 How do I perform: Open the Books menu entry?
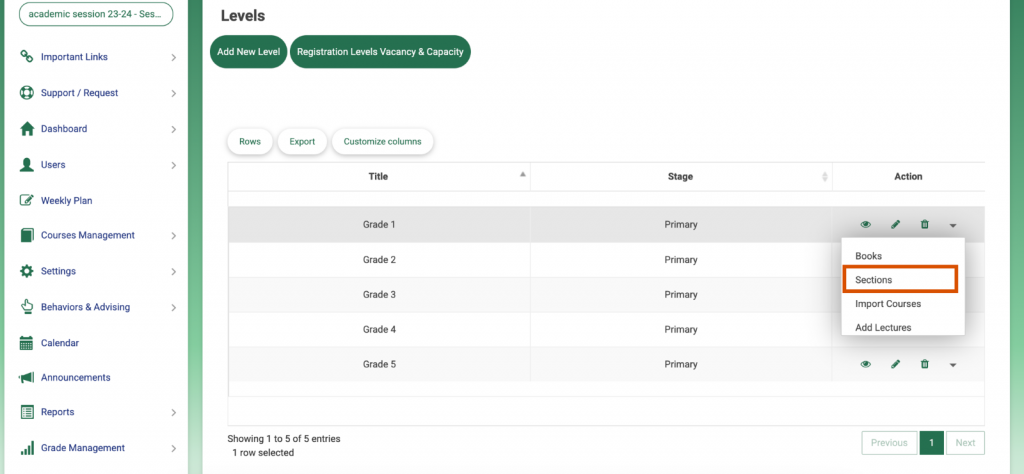869,256
